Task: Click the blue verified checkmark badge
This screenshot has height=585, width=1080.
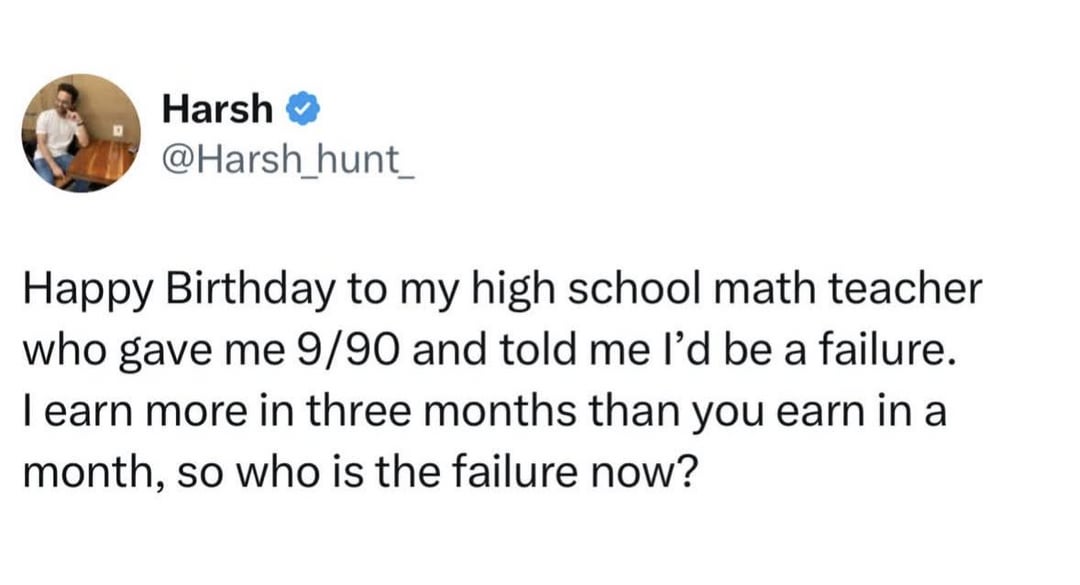Action: (302, 110)
